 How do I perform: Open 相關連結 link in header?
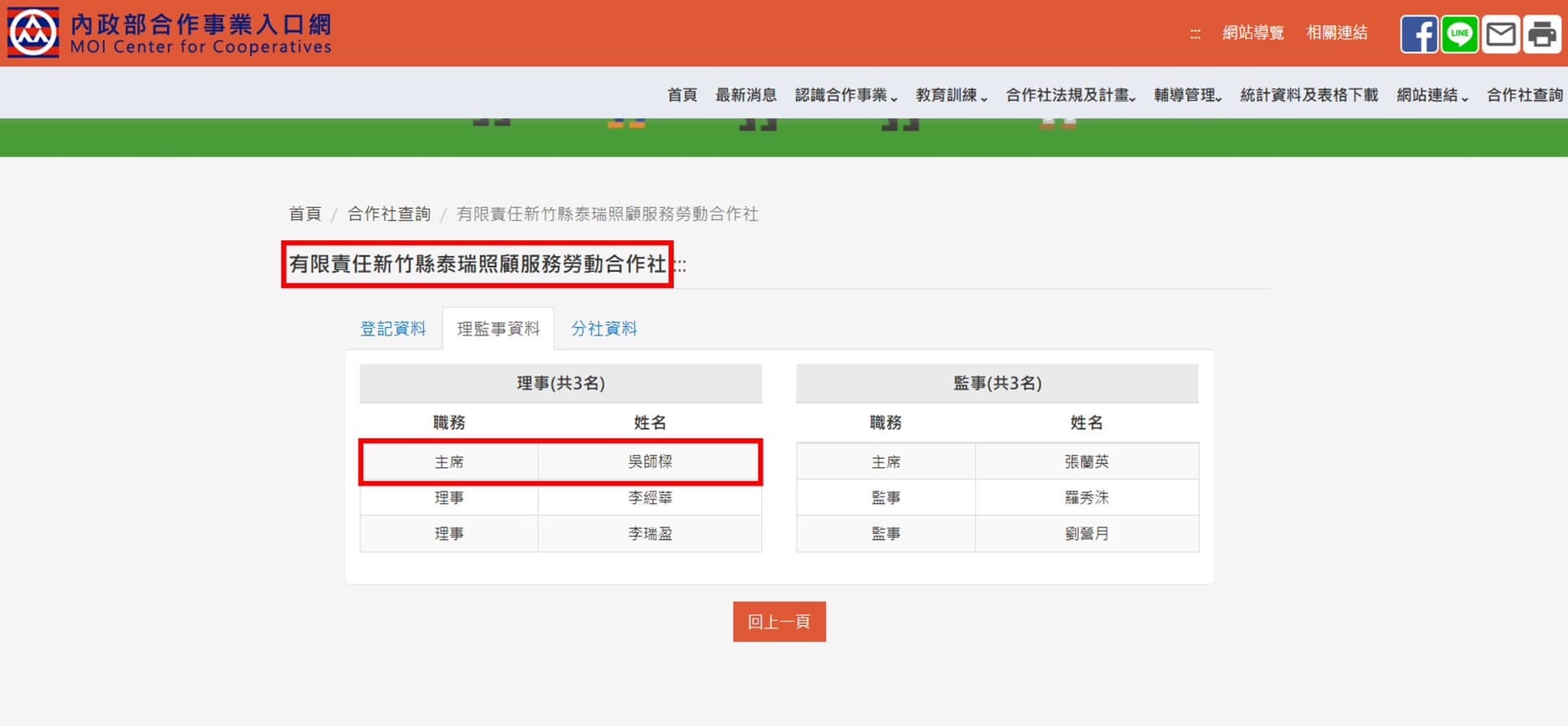[1337, 33]
